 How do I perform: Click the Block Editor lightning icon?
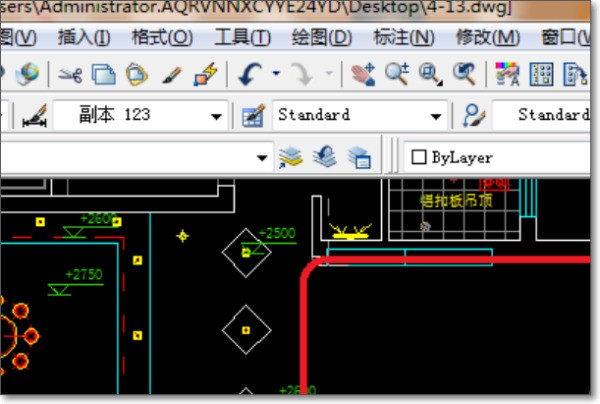click(206, 74)
